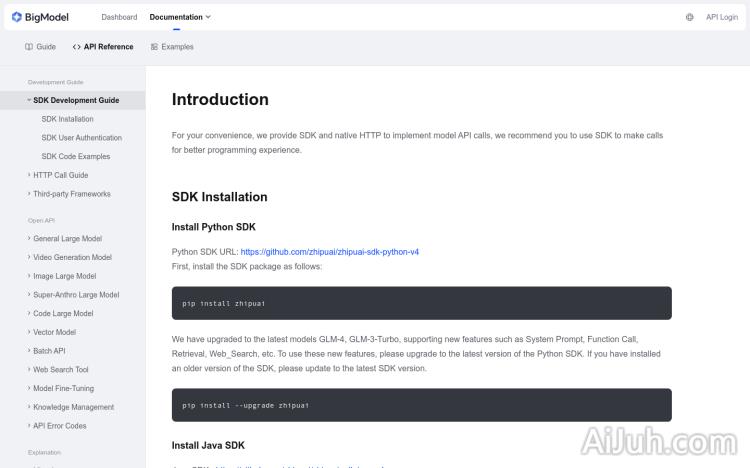This screenshot has width=750, height=468.
Task: Click the pip install zhipuai code block
Action: coord(421,303)
